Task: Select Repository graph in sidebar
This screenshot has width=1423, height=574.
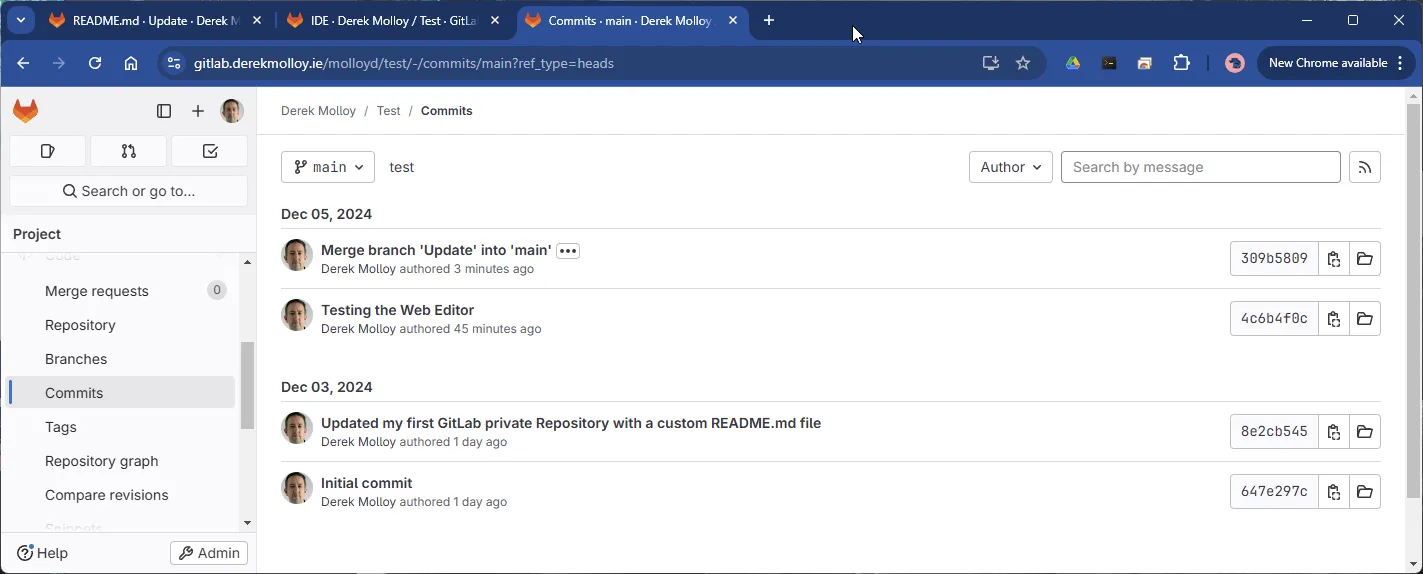Action: tap(102, 461)
